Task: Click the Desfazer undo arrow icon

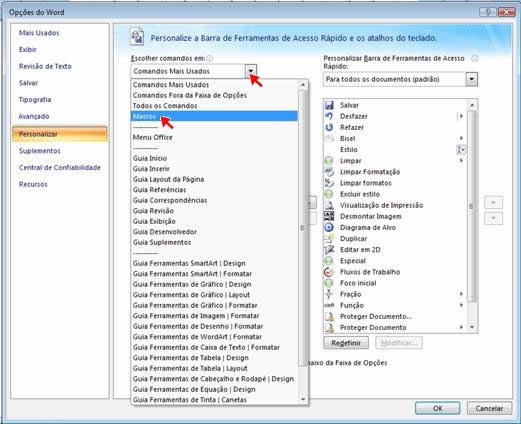Action: click(x=329, y=116)
